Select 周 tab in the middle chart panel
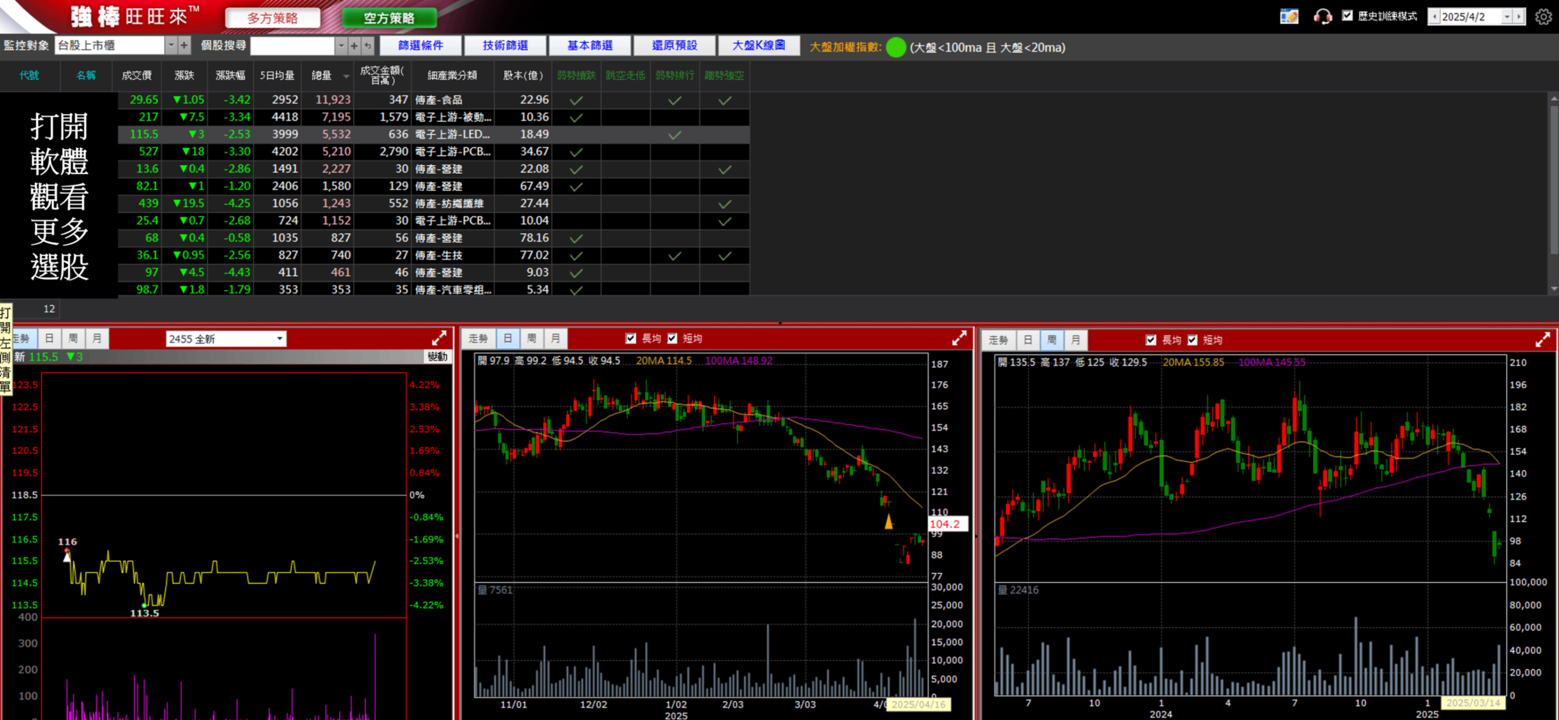The height and width of the screenshot is (720, 1559). (531, 339)
